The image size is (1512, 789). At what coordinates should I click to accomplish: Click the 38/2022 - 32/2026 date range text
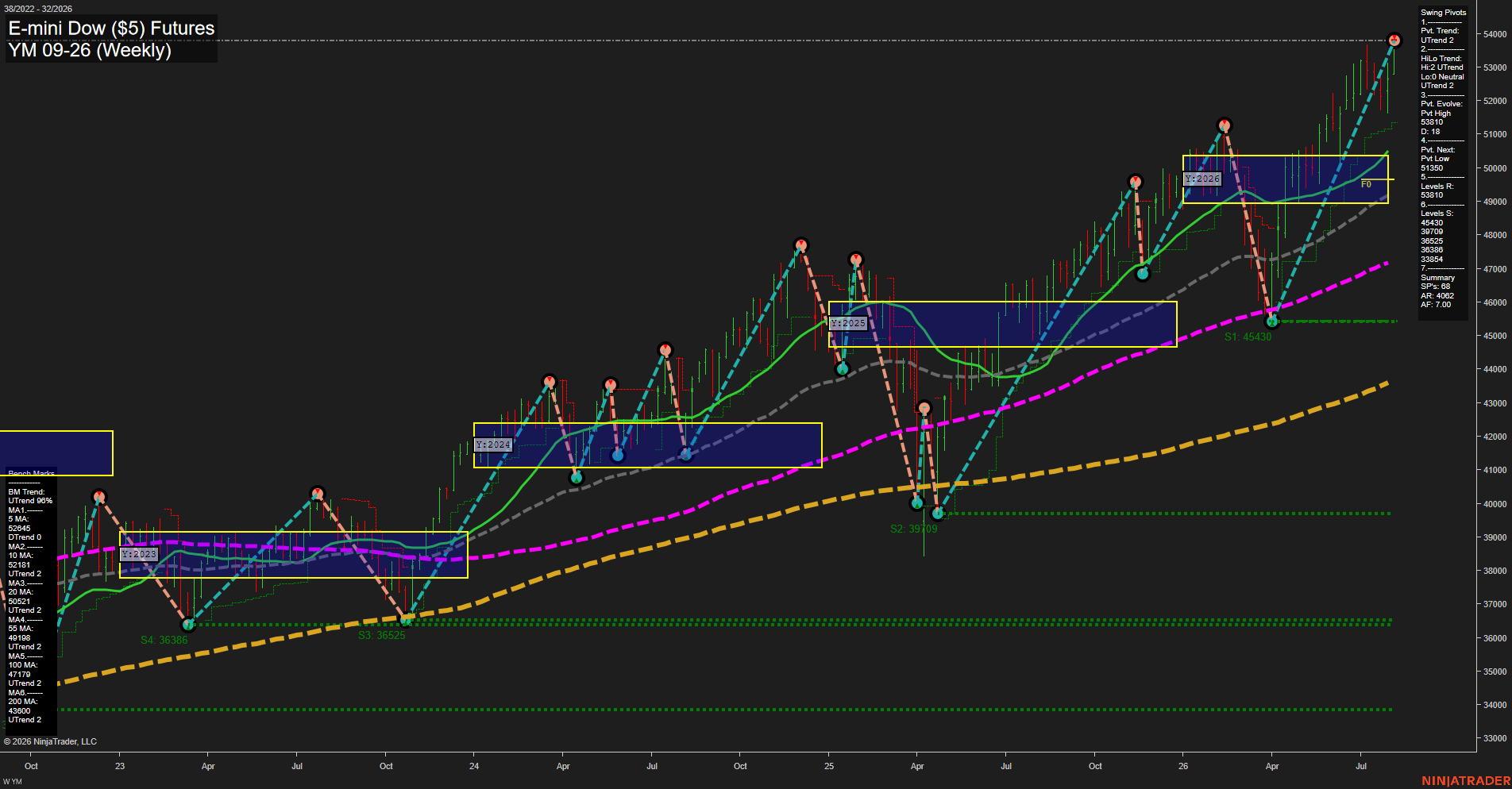click(x=38, y=9)
